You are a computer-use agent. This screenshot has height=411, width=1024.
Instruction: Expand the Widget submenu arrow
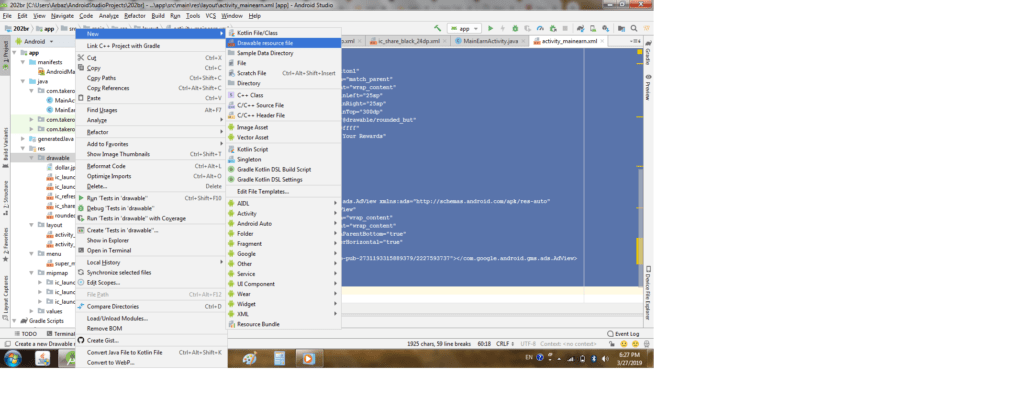(336, 304)
